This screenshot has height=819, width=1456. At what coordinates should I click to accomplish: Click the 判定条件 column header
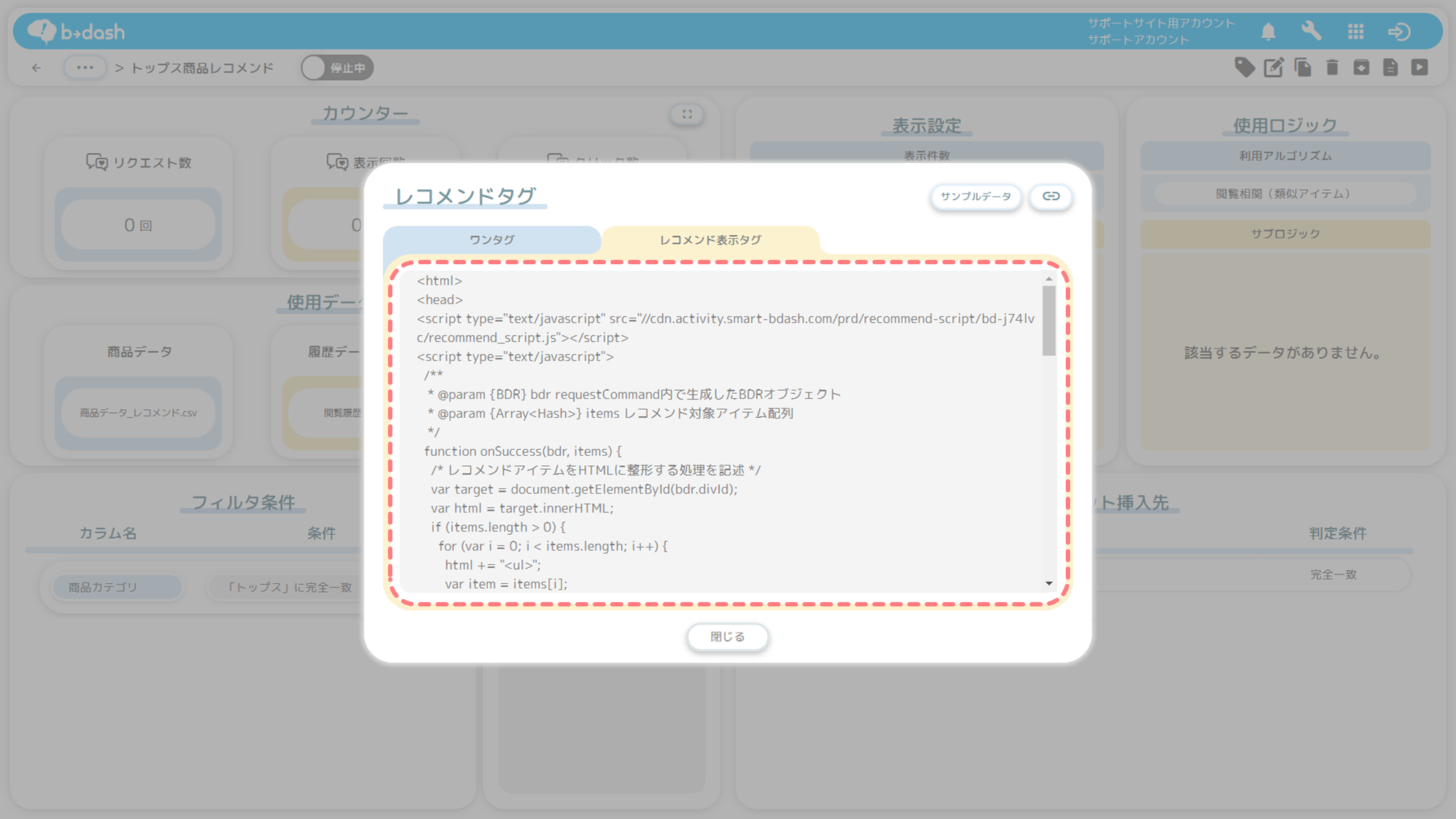pos(1338,534)
